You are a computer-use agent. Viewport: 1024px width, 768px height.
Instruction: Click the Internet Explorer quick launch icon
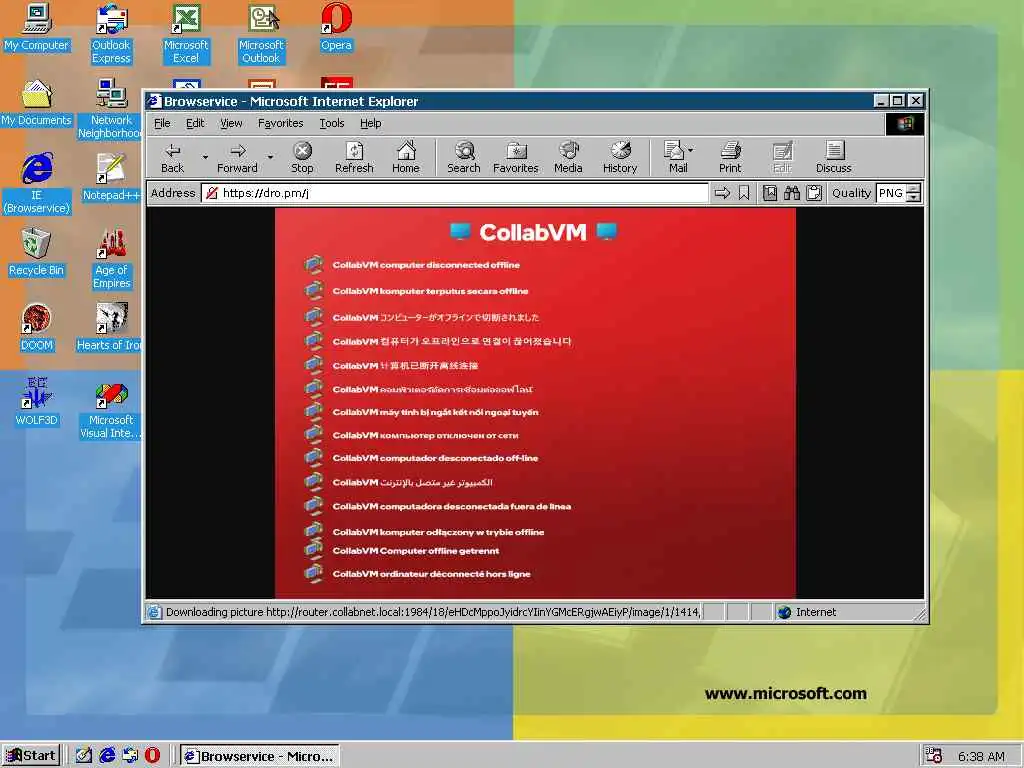coord(107,756)
